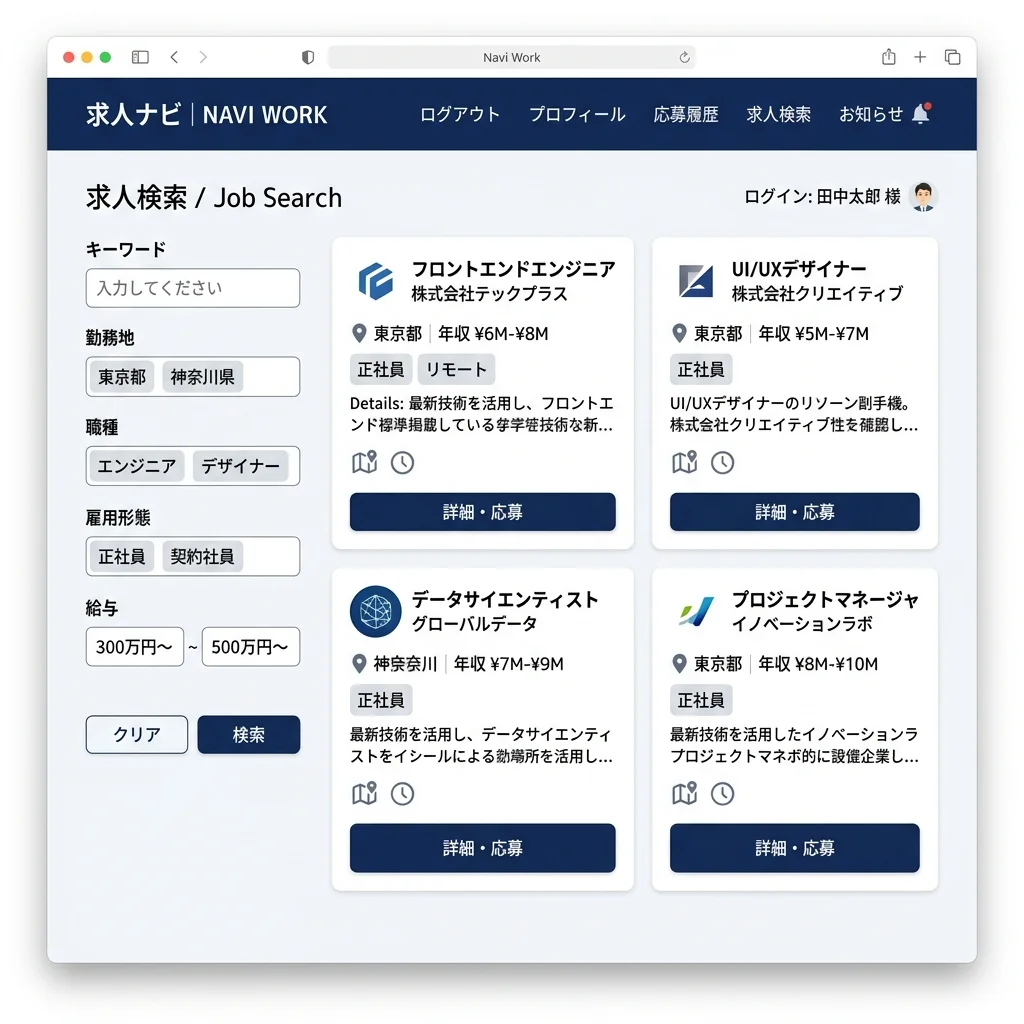Screen dimensions: 1024x1024
Task: Open map icon on データサイエンティスト card
Action: 364,793
